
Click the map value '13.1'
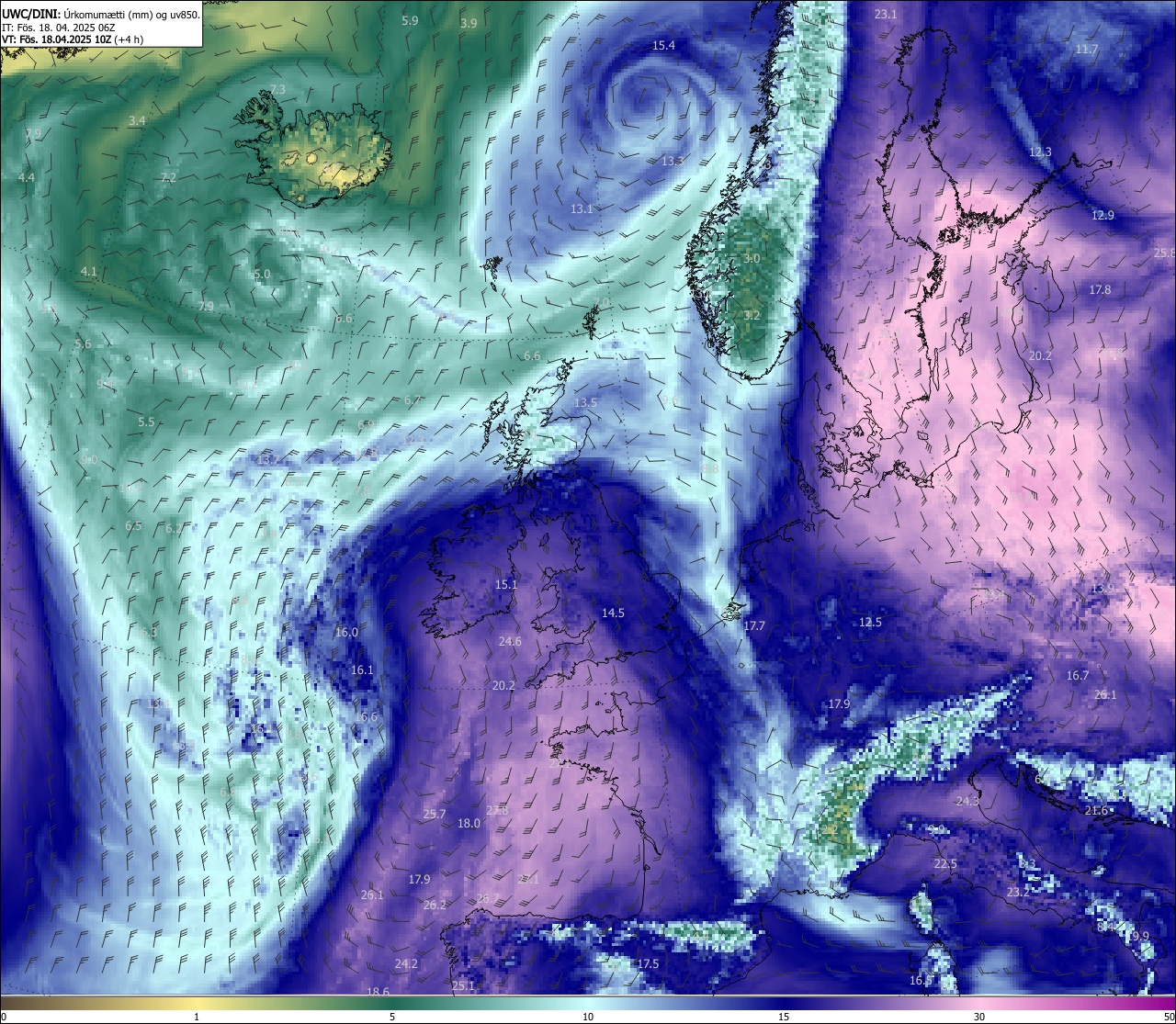tap(582, 208)
